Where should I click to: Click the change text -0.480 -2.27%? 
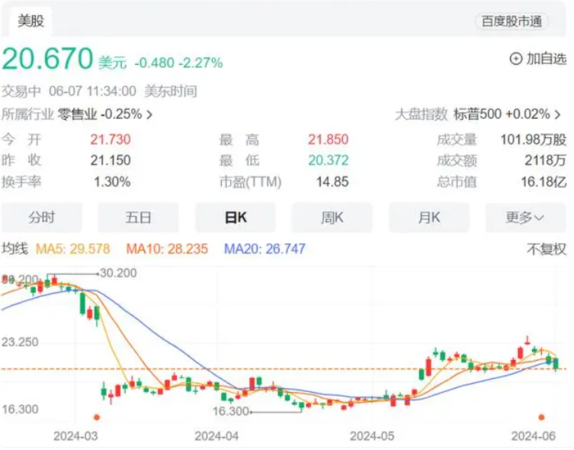[x=180, y=64]
